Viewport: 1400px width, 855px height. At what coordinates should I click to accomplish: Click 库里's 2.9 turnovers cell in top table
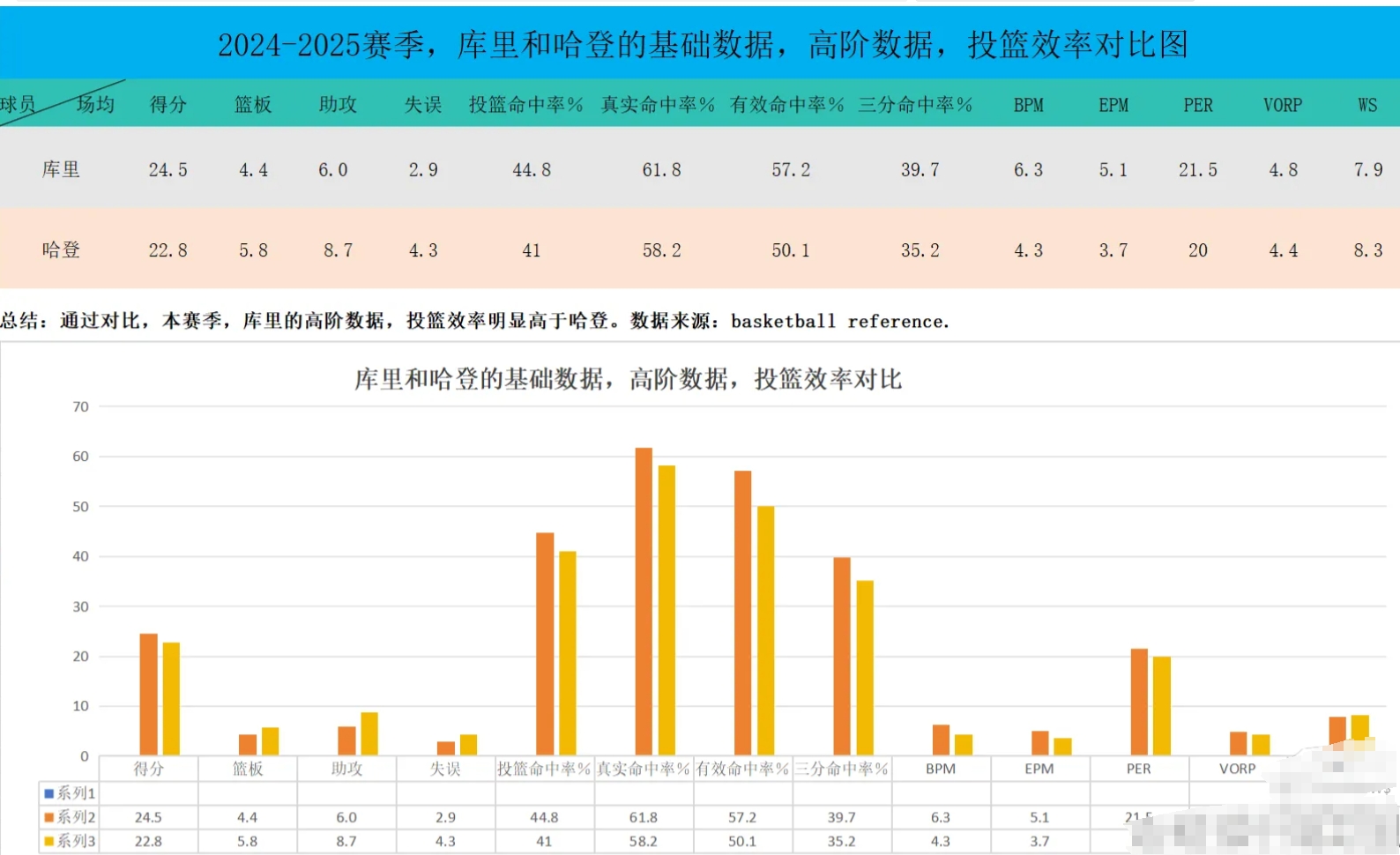(x=423, y=170)
